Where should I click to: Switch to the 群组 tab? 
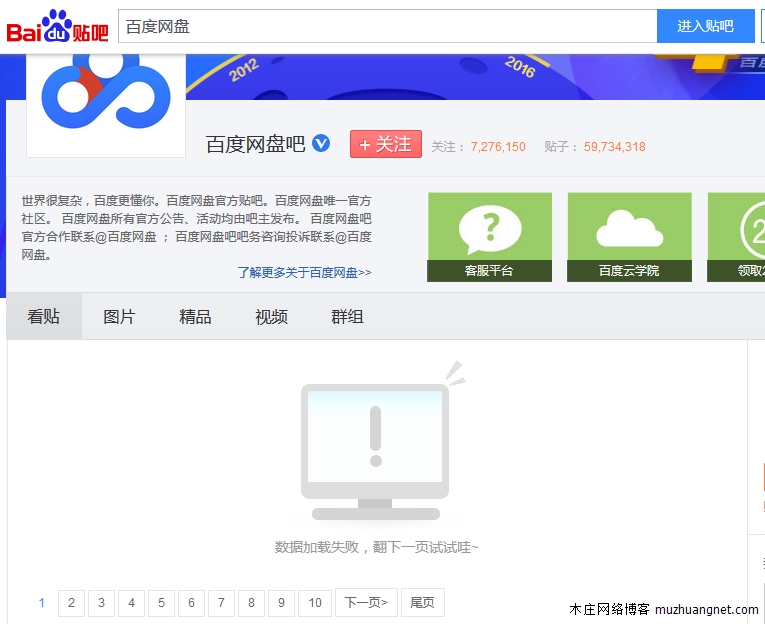coord(347,316)
